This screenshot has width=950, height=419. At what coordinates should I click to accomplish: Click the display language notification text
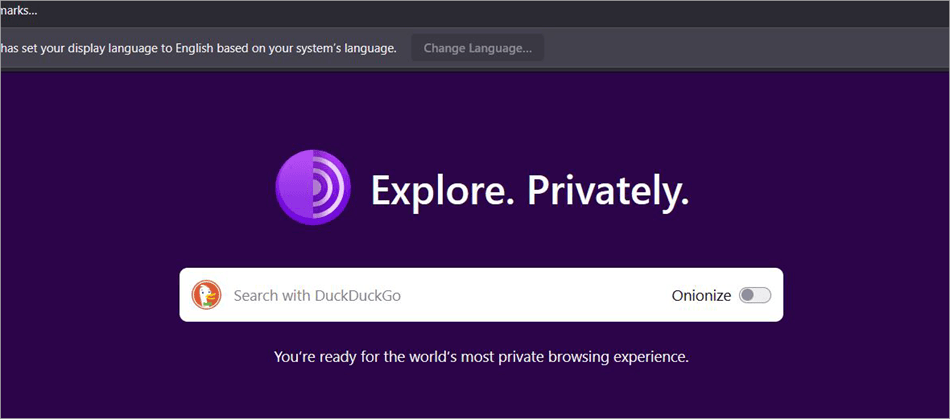point(199,48)
